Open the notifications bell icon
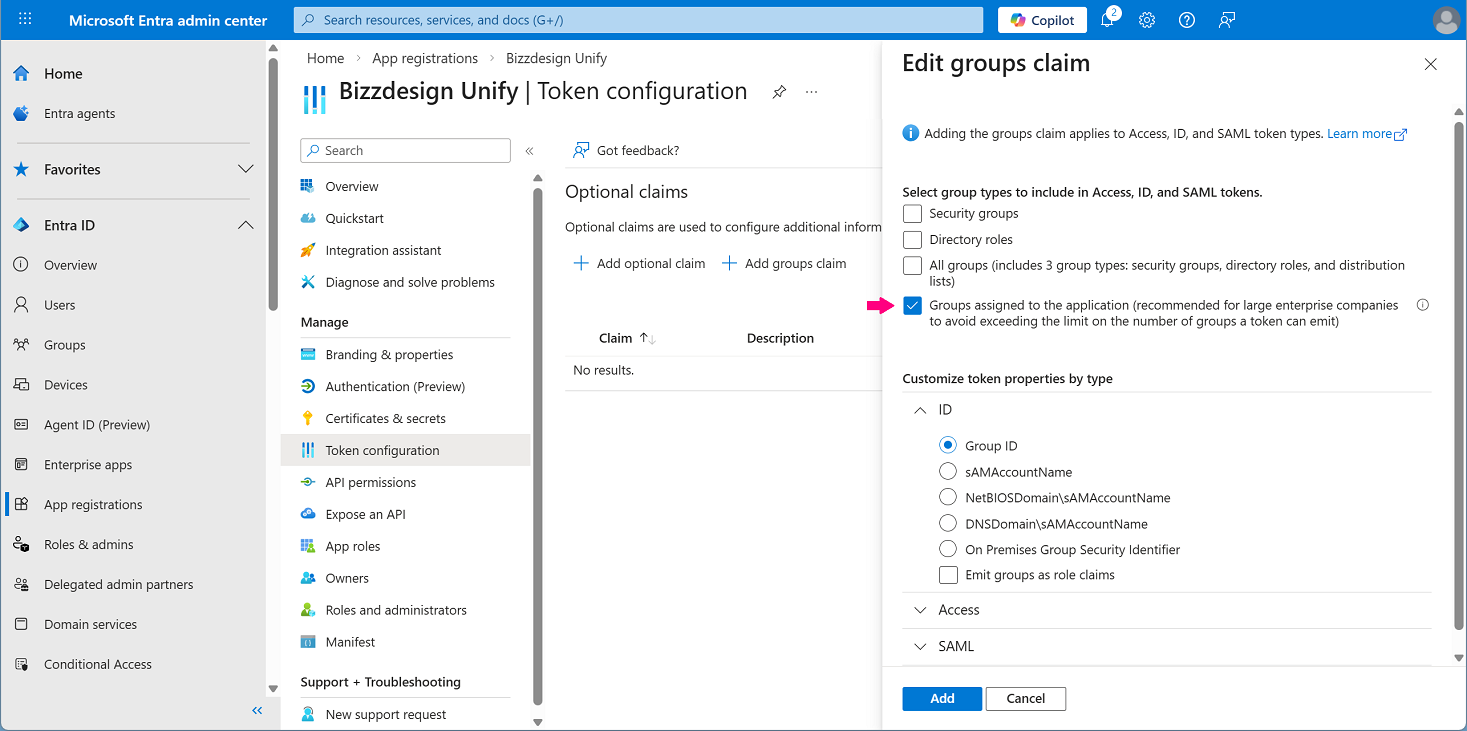1467x731 pixels. (1108, 20)
